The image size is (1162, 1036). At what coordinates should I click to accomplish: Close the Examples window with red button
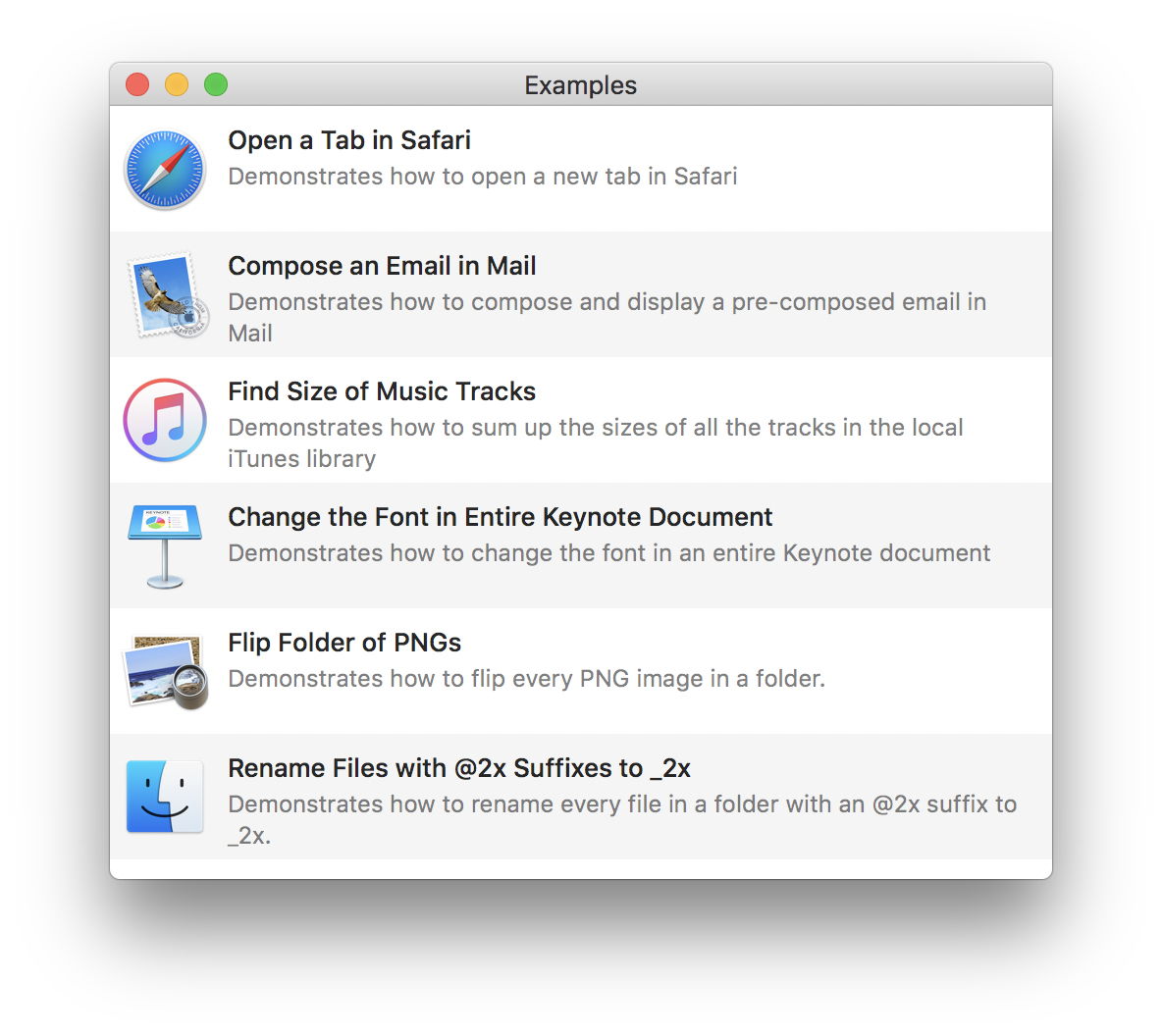tap(137, 85)
